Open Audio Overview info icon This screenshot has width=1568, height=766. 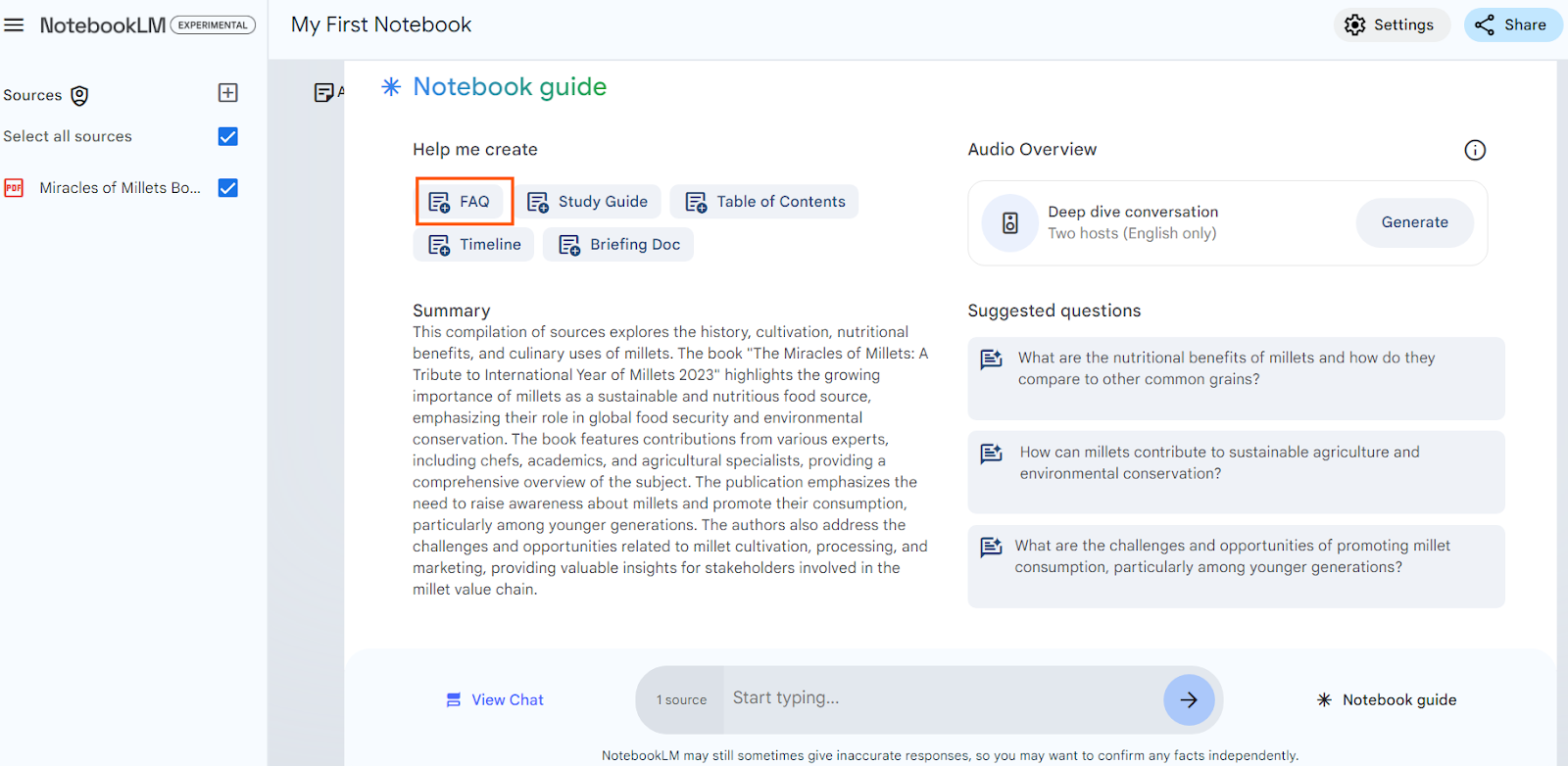click(1475, 150)
